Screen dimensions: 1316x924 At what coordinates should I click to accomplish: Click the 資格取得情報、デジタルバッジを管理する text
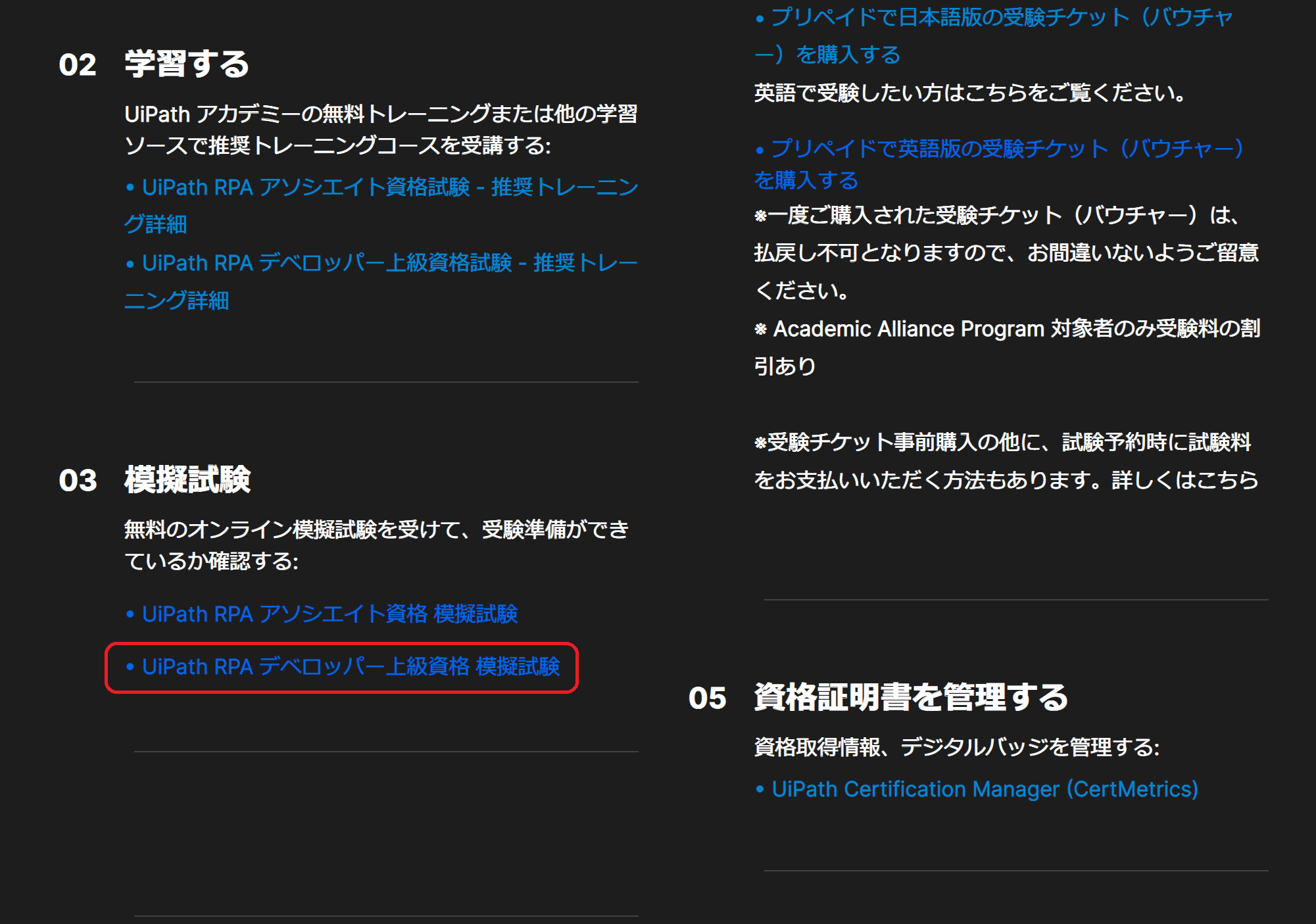957,747
